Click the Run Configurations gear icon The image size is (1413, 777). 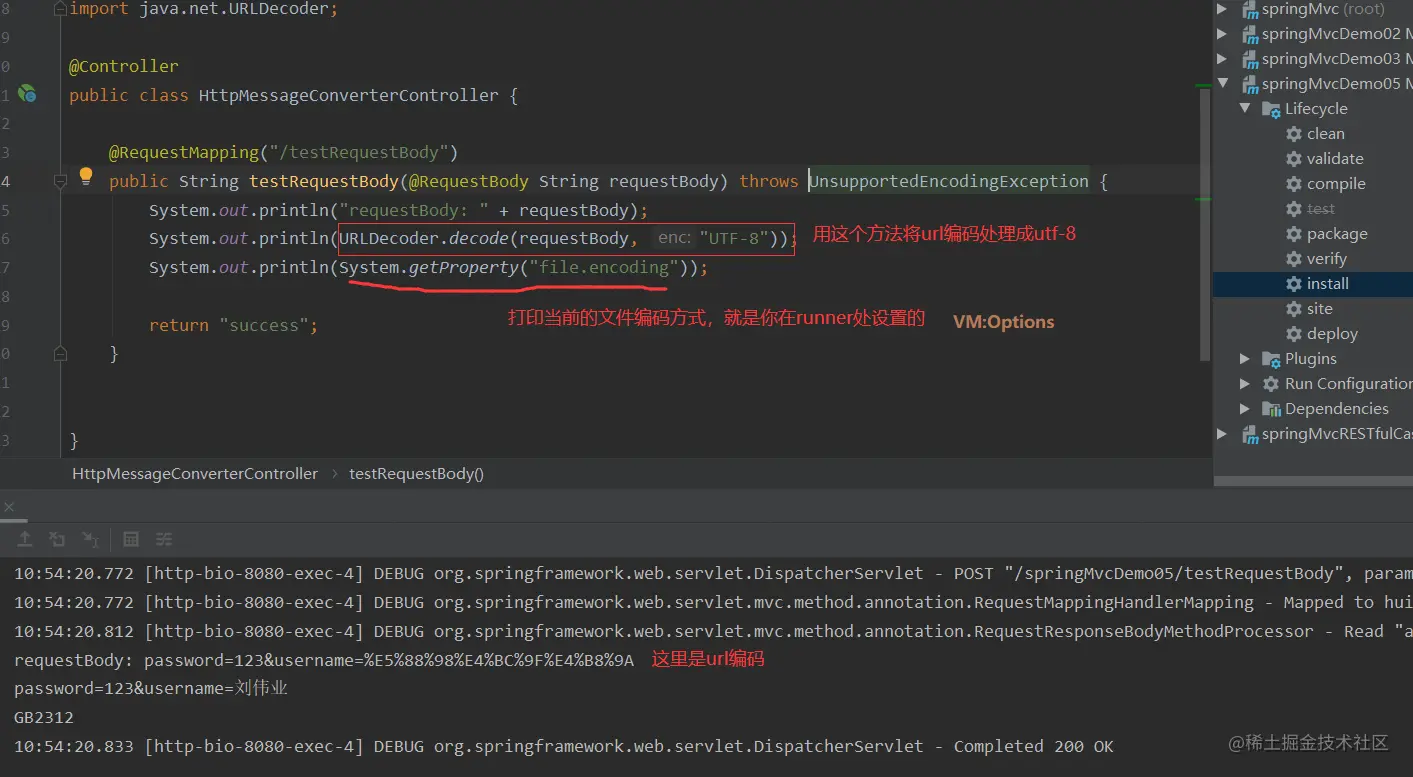pos(1271,384)
